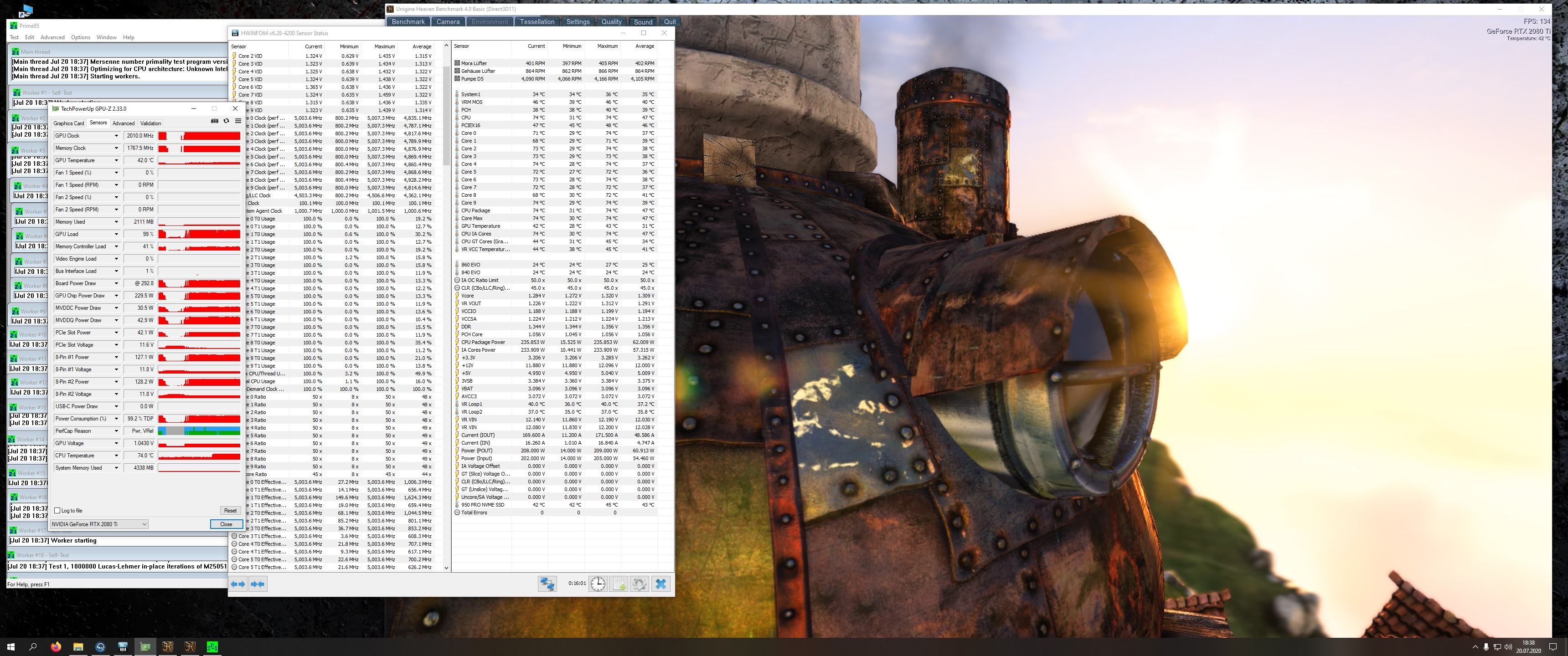The image size is (1568, 656).
Task: Open File Explorer from taskbar
Action: [x=78, y=647]
